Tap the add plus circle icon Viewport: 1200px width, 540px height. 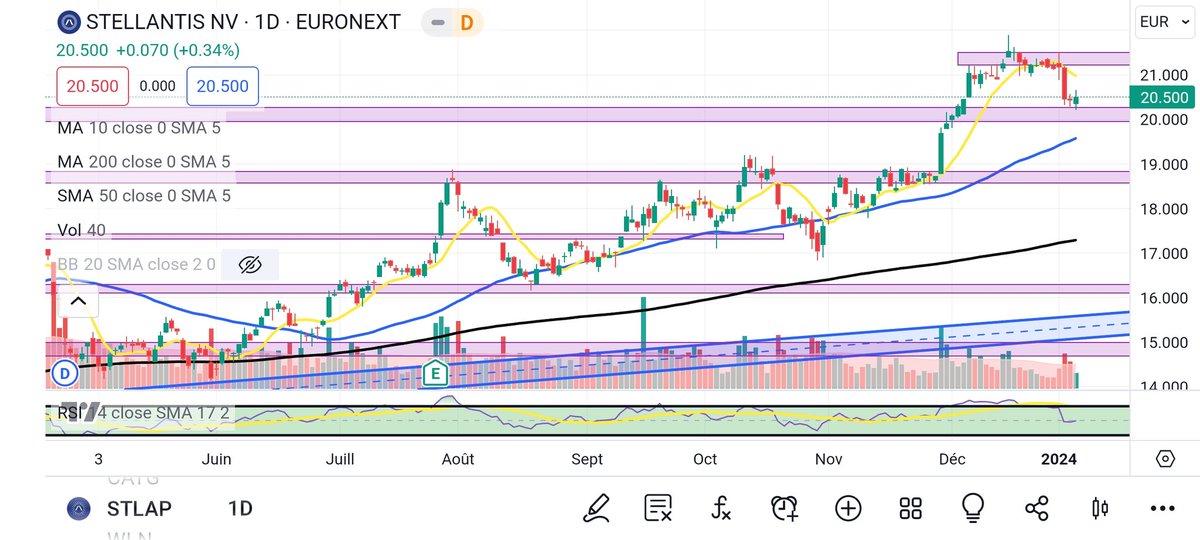848,508
